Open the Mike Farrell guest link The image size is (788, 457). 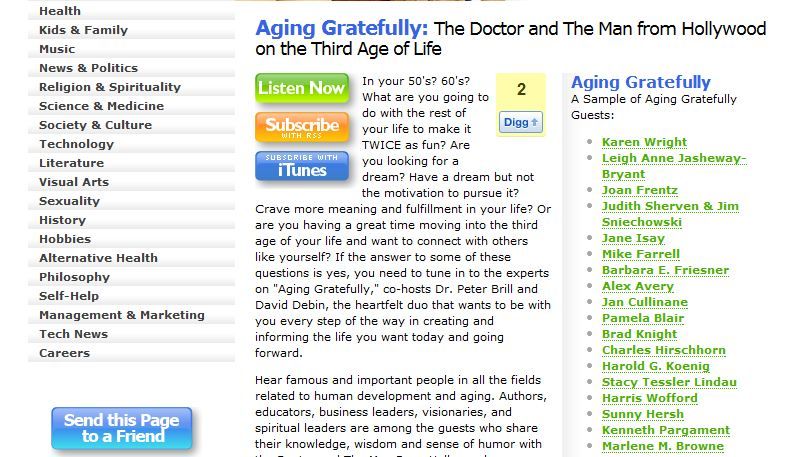pos(641,254)
